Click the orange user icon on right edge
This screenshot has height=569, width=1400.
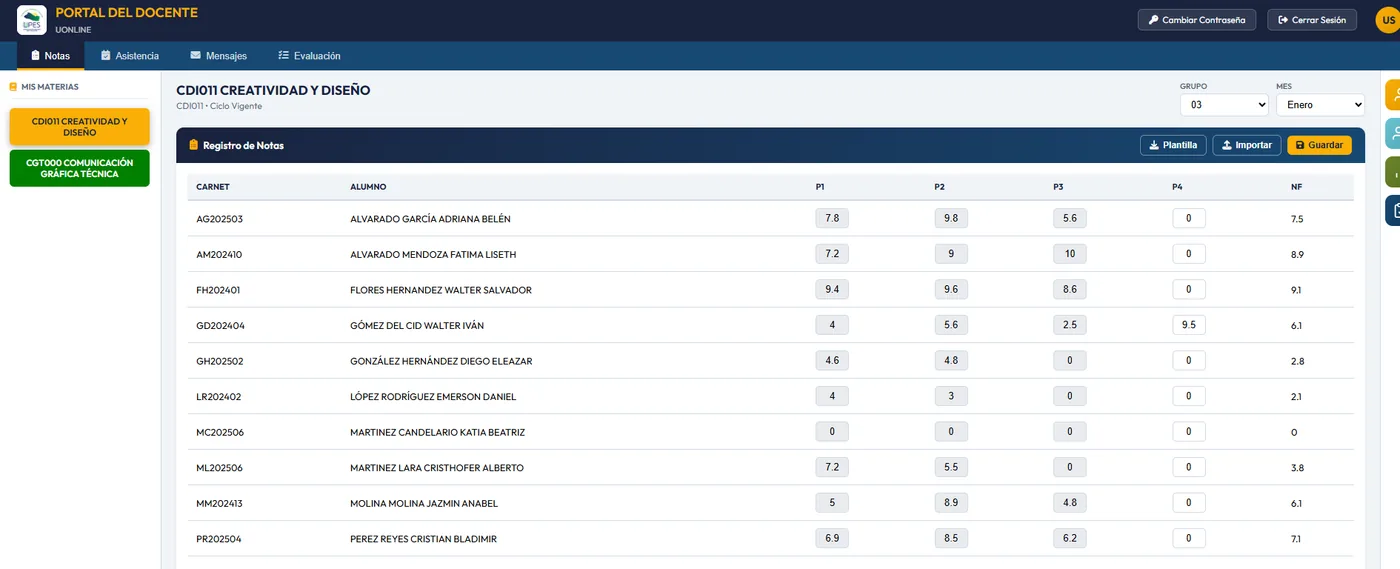1392,95
